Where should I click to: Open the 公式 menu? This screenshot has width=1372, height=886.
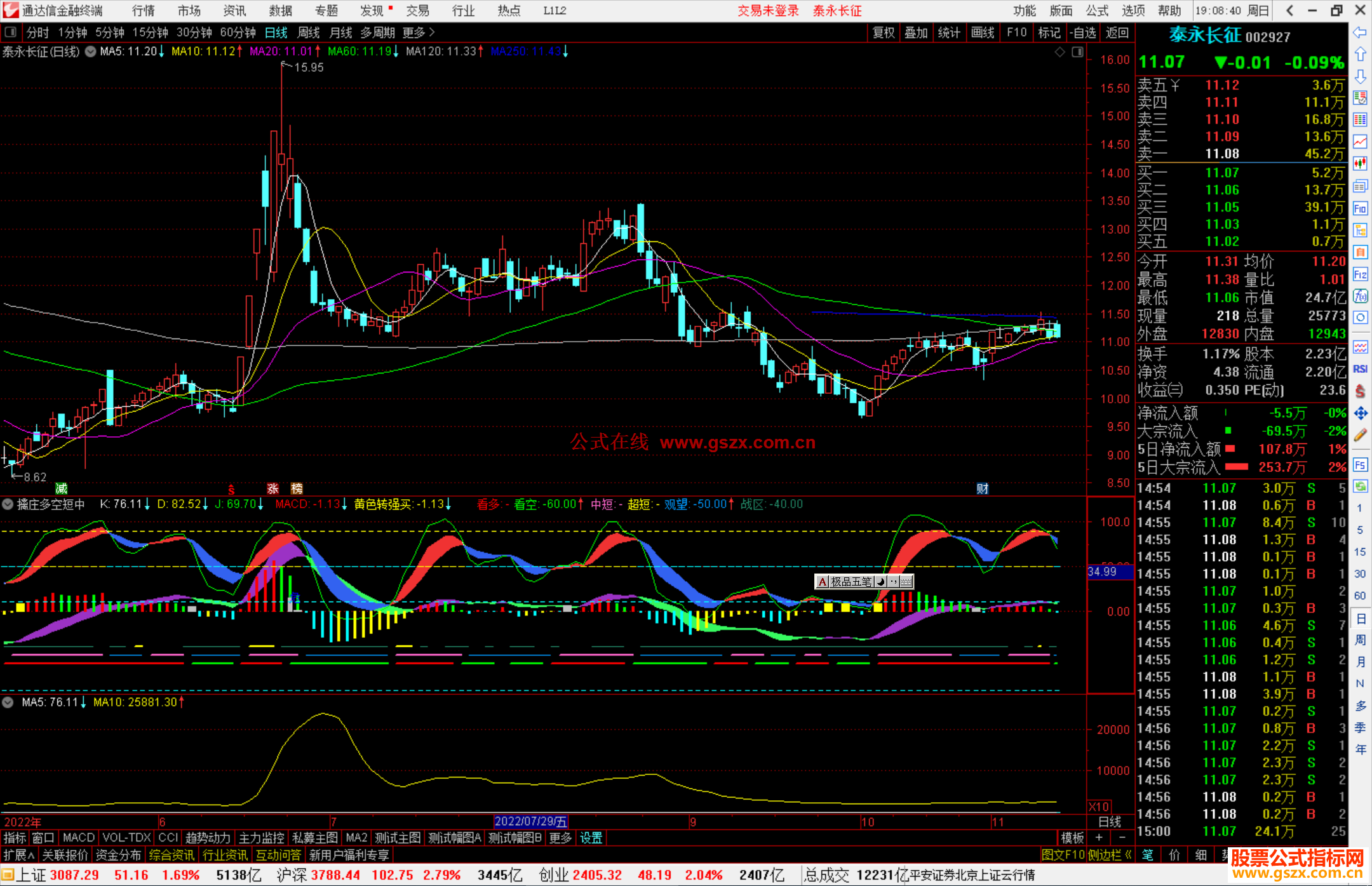point(1096,11)
